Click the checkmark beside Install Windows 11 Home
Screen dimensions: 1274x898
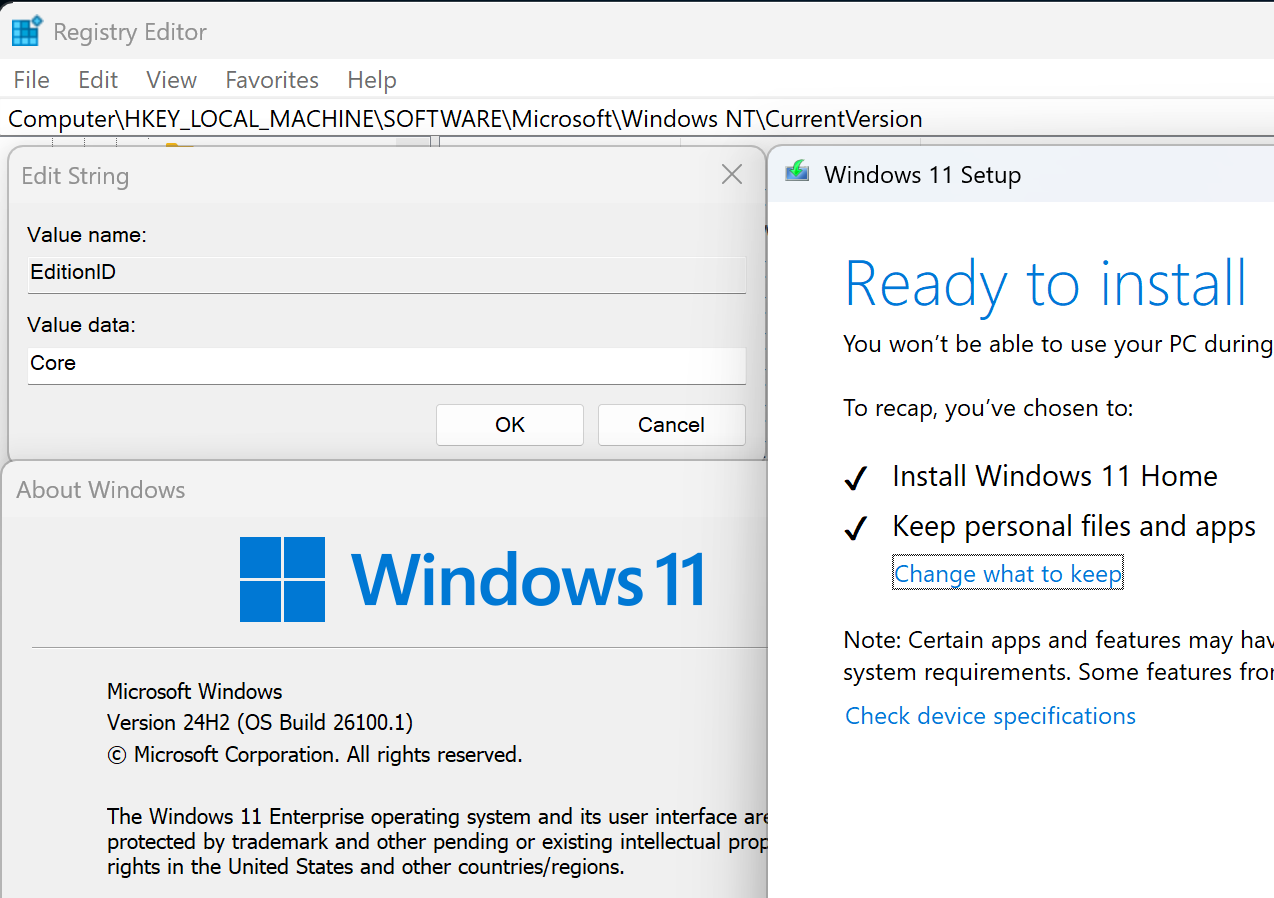[855, 479]
